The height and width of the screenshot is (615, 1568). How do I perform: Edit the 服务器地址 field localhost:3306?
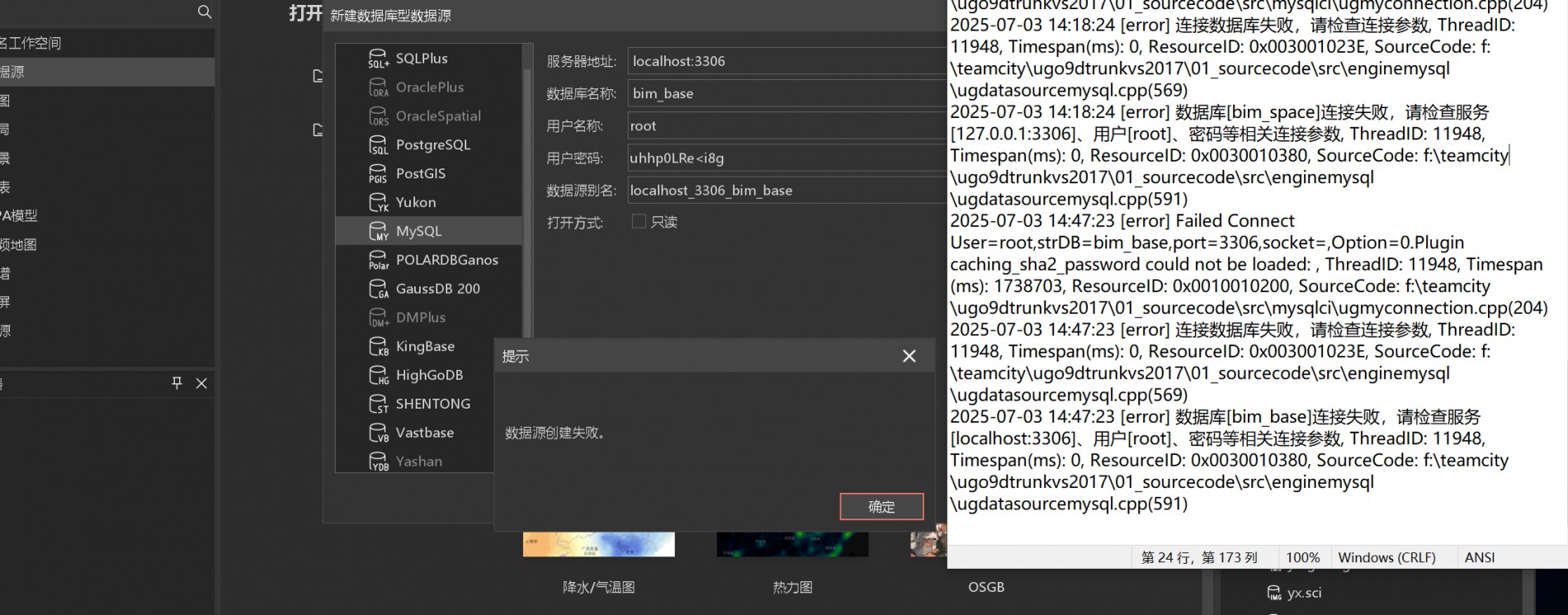pos(786,61)
